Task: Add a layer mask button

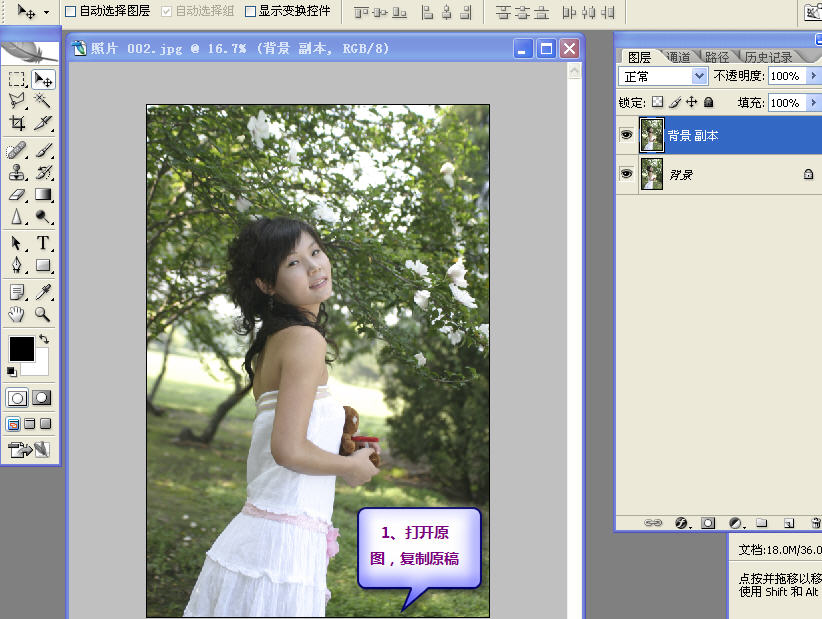Action: (708, 523)
